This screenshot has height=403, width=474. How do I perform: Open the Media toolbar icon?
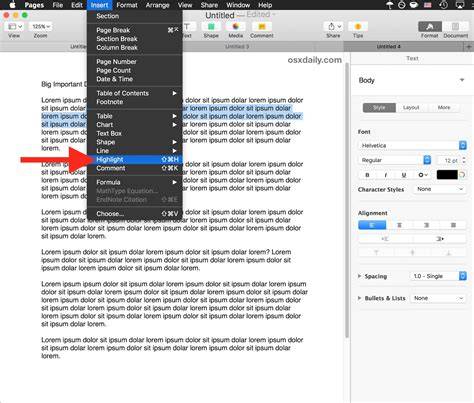(x=236, y=27)
